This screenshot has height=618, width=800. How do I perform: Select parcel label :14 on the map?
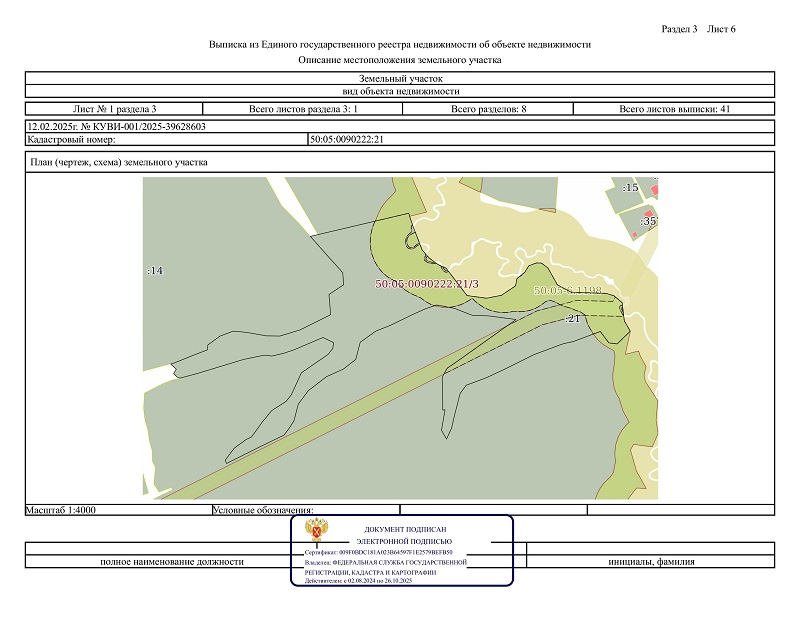[x=154, y=270]
